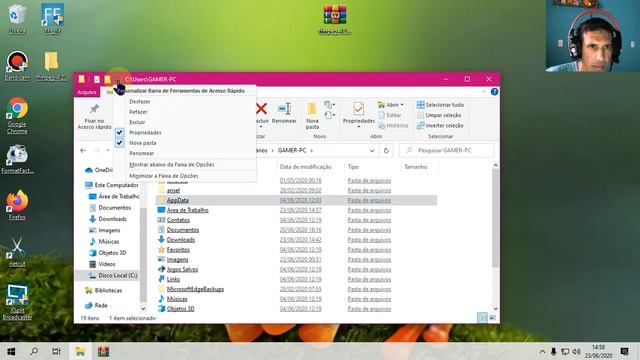The image size is (640, 360).
Task: Click the taskbar search magnifier
Action: coord(34,351)
